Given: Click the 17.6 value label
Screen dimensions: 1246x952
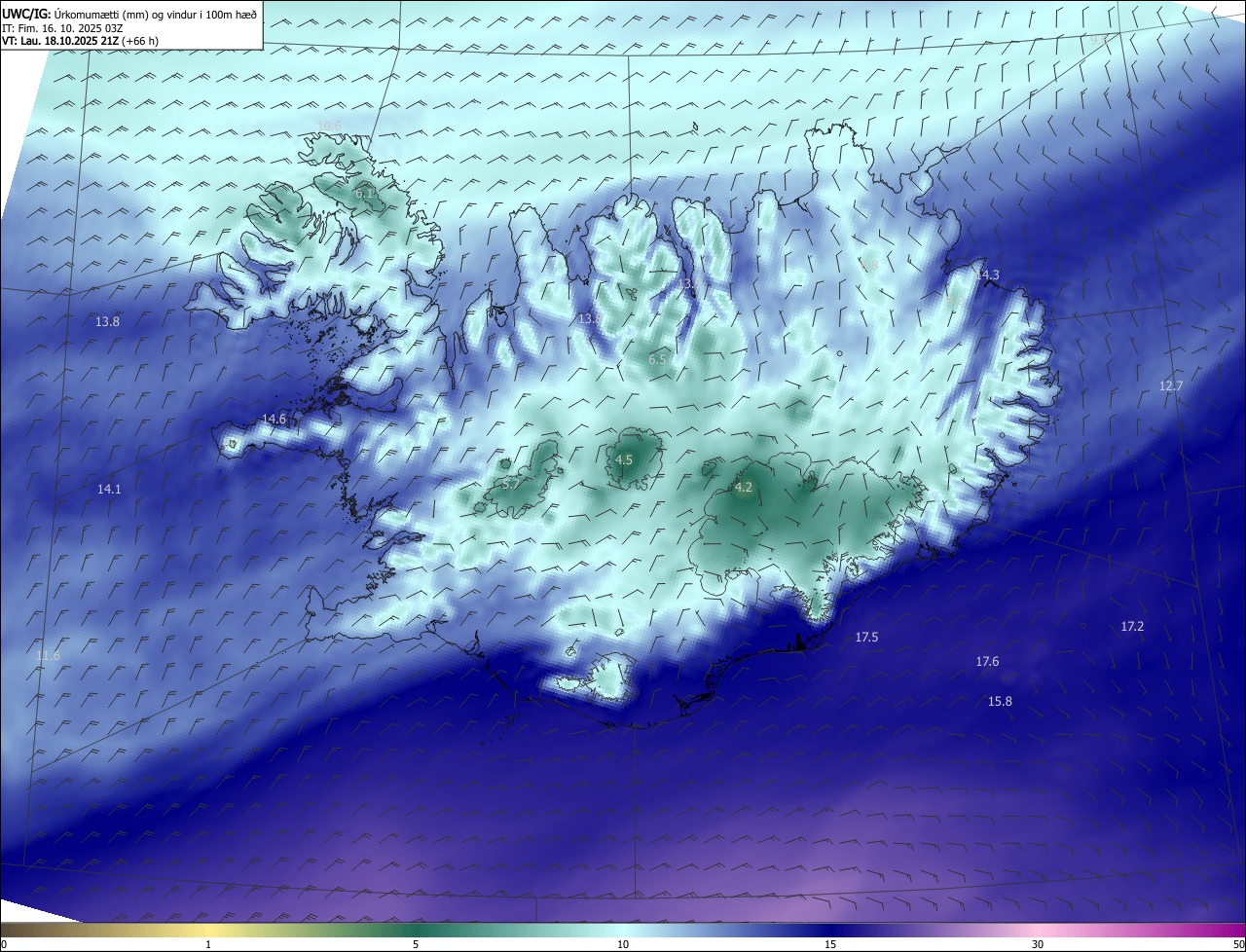Looking at the screenshot, I should tap(987, 662).
